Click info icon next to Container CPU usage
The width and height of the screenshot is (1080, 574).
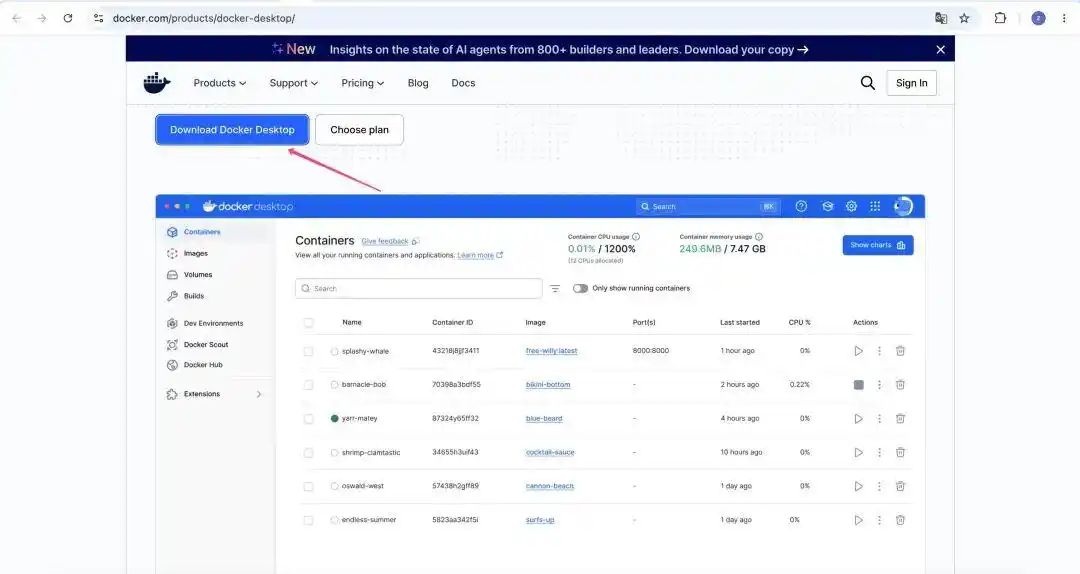point(636,236)
